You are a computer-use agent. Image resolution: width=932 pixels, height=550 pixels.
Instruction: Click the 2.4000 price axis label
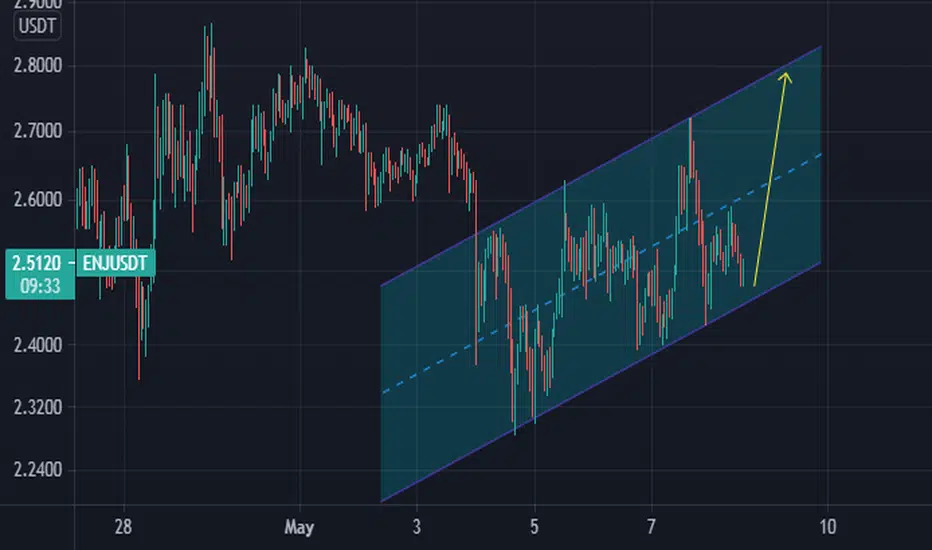[x=37, y=345]
